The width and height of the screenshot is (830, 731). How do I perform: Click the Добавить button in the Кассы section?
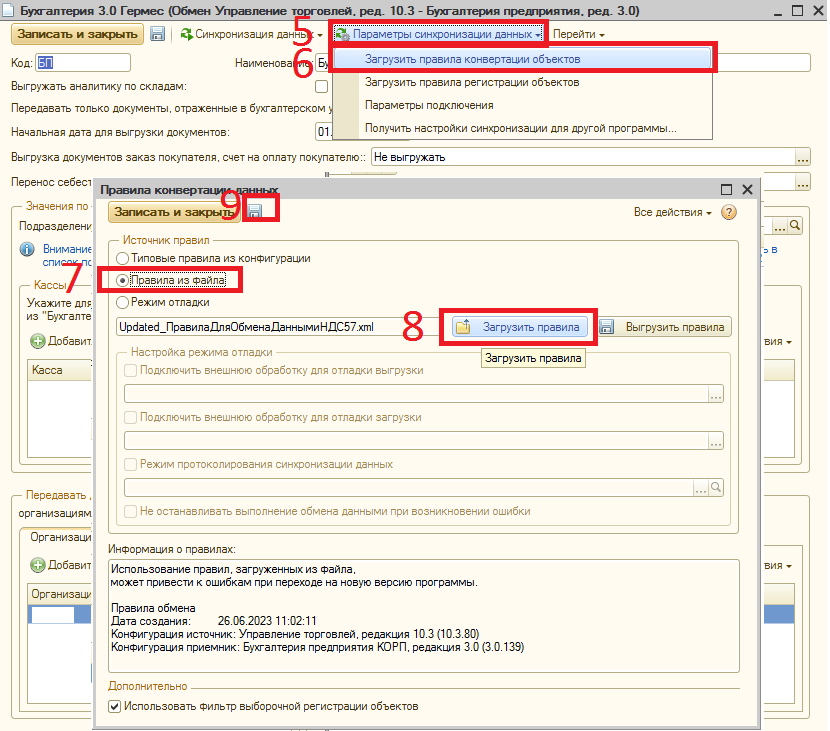click(x=60, y=341)
